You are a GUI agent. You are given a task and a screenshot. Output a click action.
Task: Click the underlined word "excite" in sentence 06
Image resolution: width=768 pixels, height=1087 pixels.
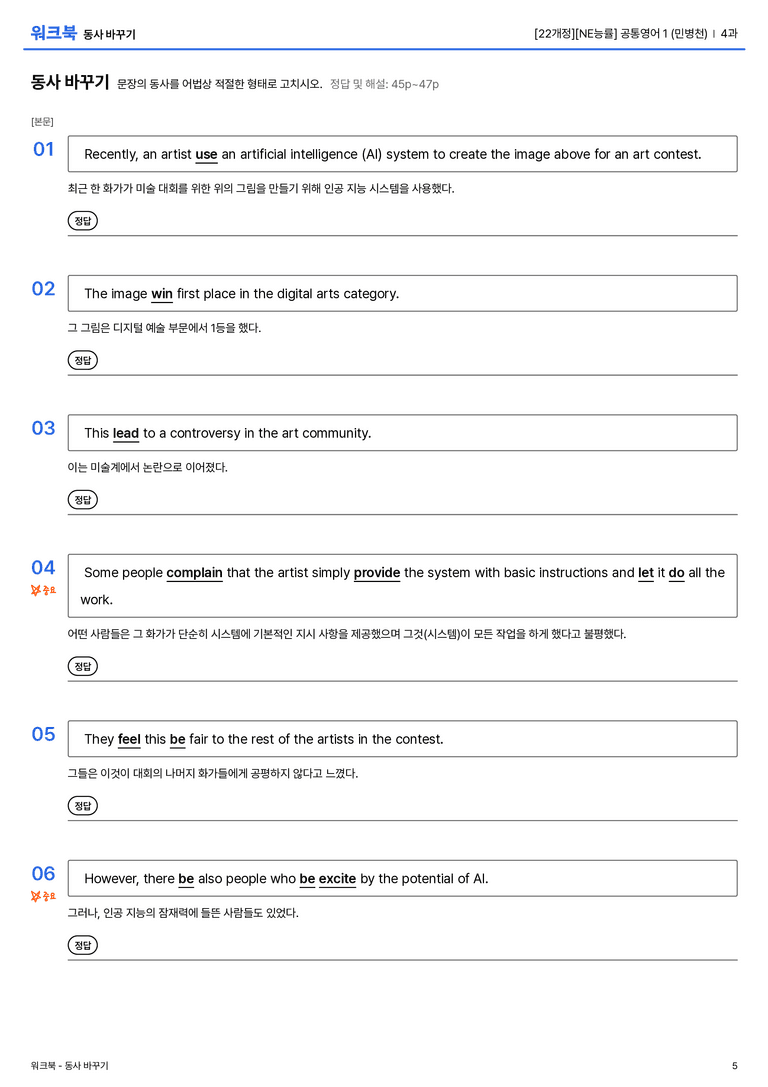(338, 879)
